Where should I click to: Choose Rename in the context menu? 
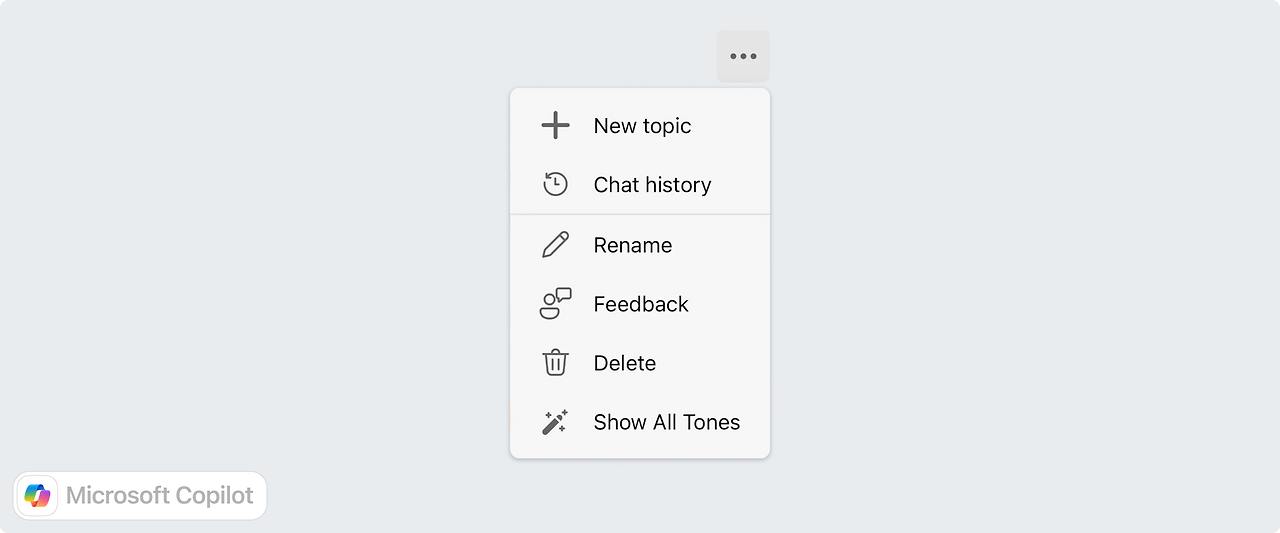(x=640, y=245)
